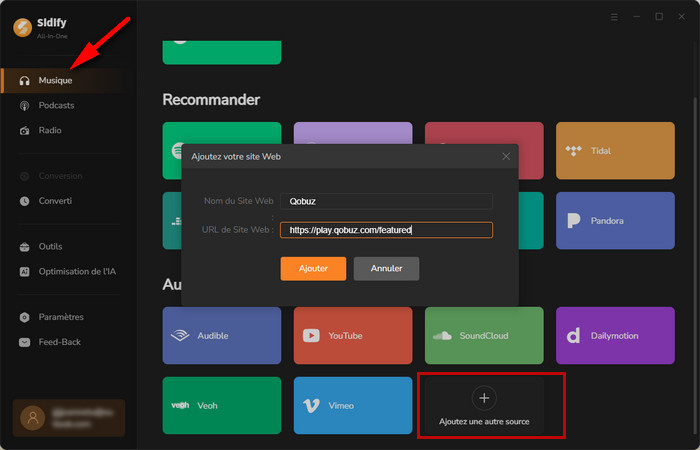Open the hamburger menu in title bar
The image size is (700, 450).
pyautogui.click(x=614, y=17)
